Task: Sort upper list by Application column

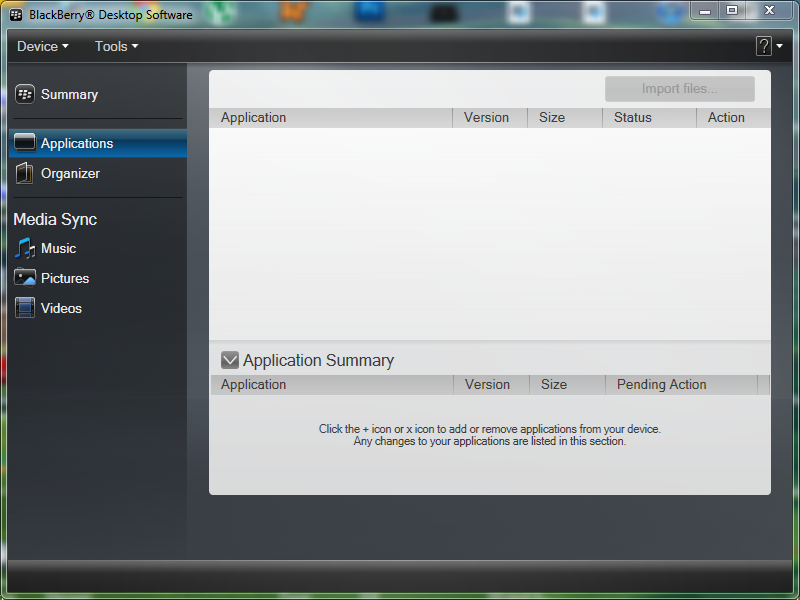Action: pyautogui.click(x=331, y=118)
